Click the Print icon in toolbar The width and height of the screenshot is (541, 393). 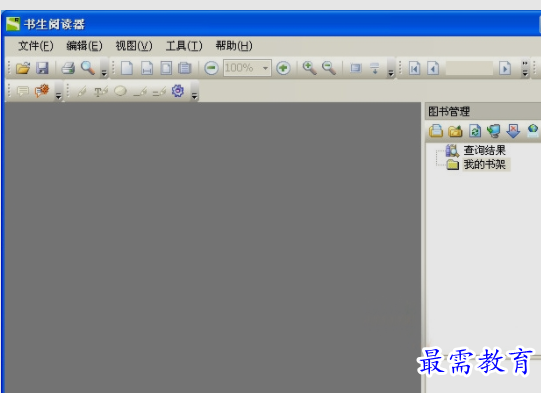[x=68, y=68]
